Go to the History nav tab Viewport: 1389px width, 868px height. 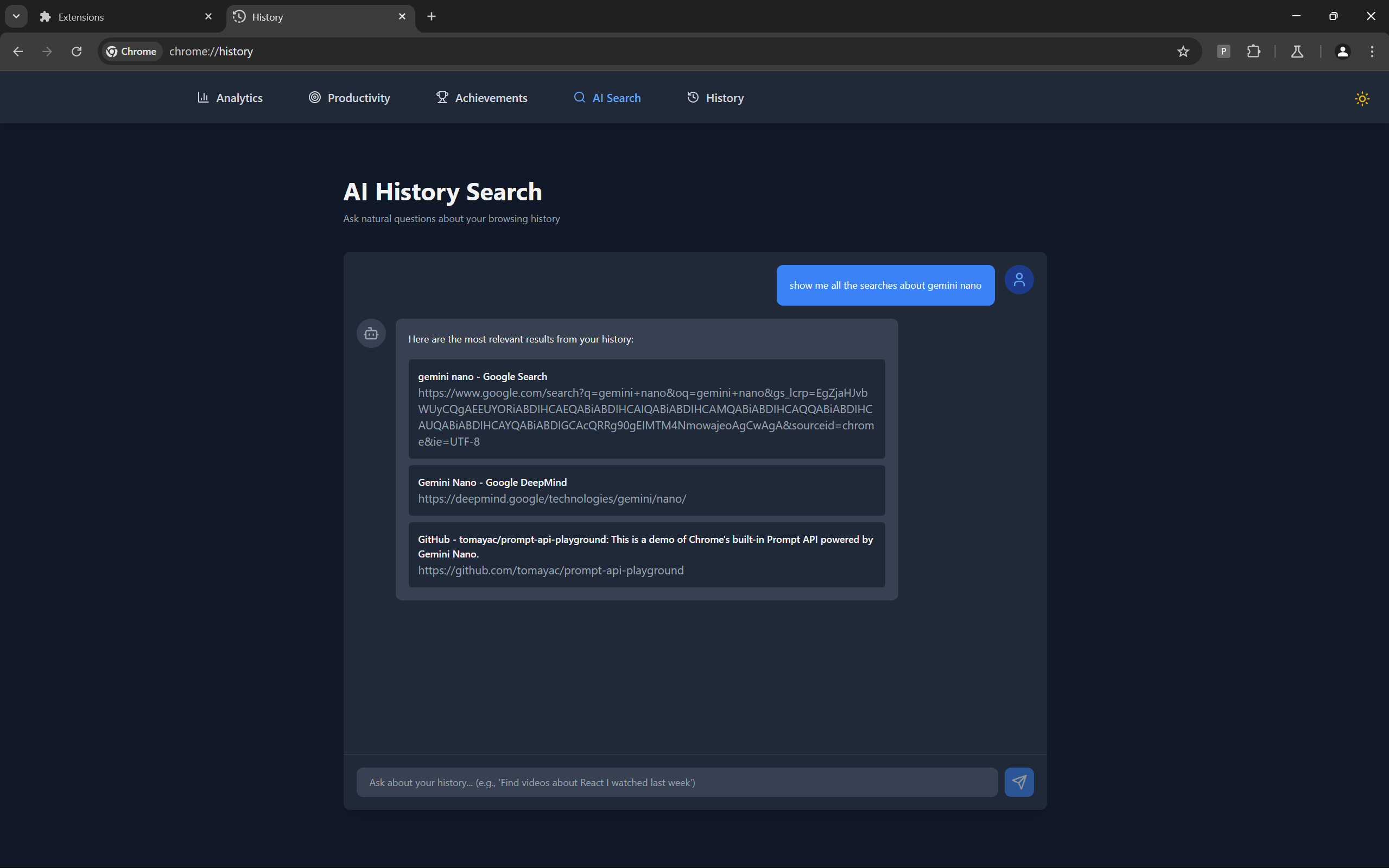(x=715, y=98)
